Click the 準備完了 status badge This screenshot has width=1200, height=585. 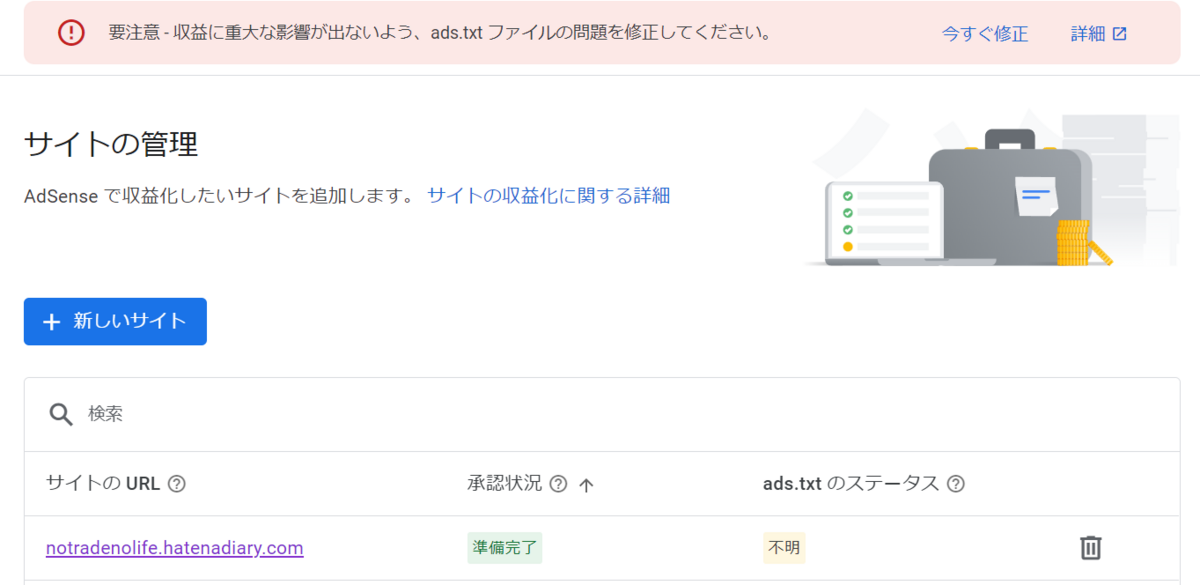(x=505, y=548)
